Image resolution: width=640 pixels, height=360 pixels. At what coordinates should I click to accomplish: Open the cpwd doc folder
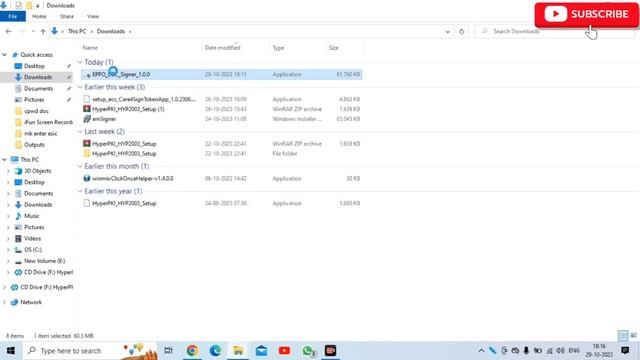(36, 111)
